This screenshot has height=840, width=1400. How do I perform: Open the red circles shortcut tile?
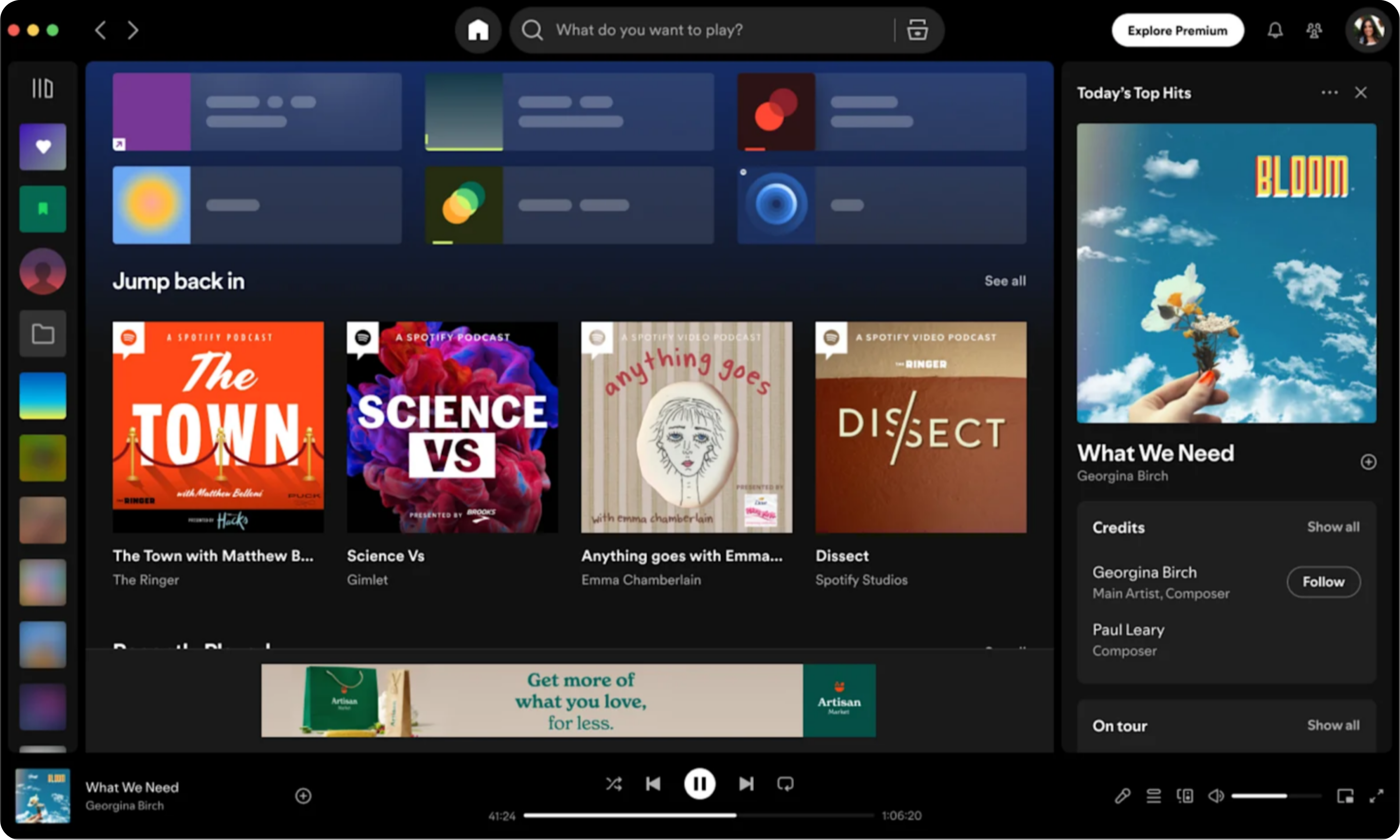point(882,112)
